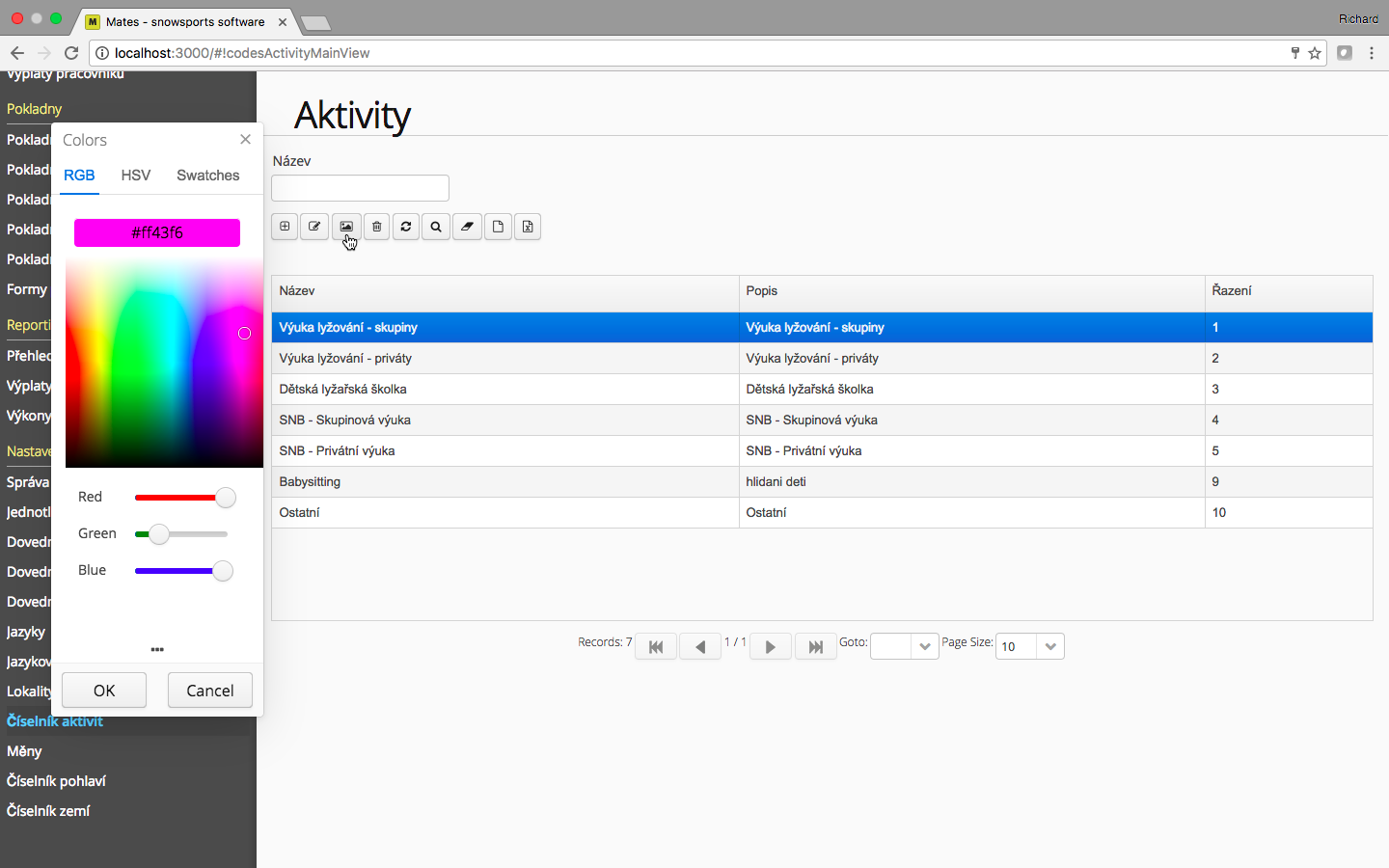Image resolution: width=1389 pixels, height=868 pixels.
Task: Open Jazyky in sidebar
Action: pyautogui.click(x=26, y=632)
